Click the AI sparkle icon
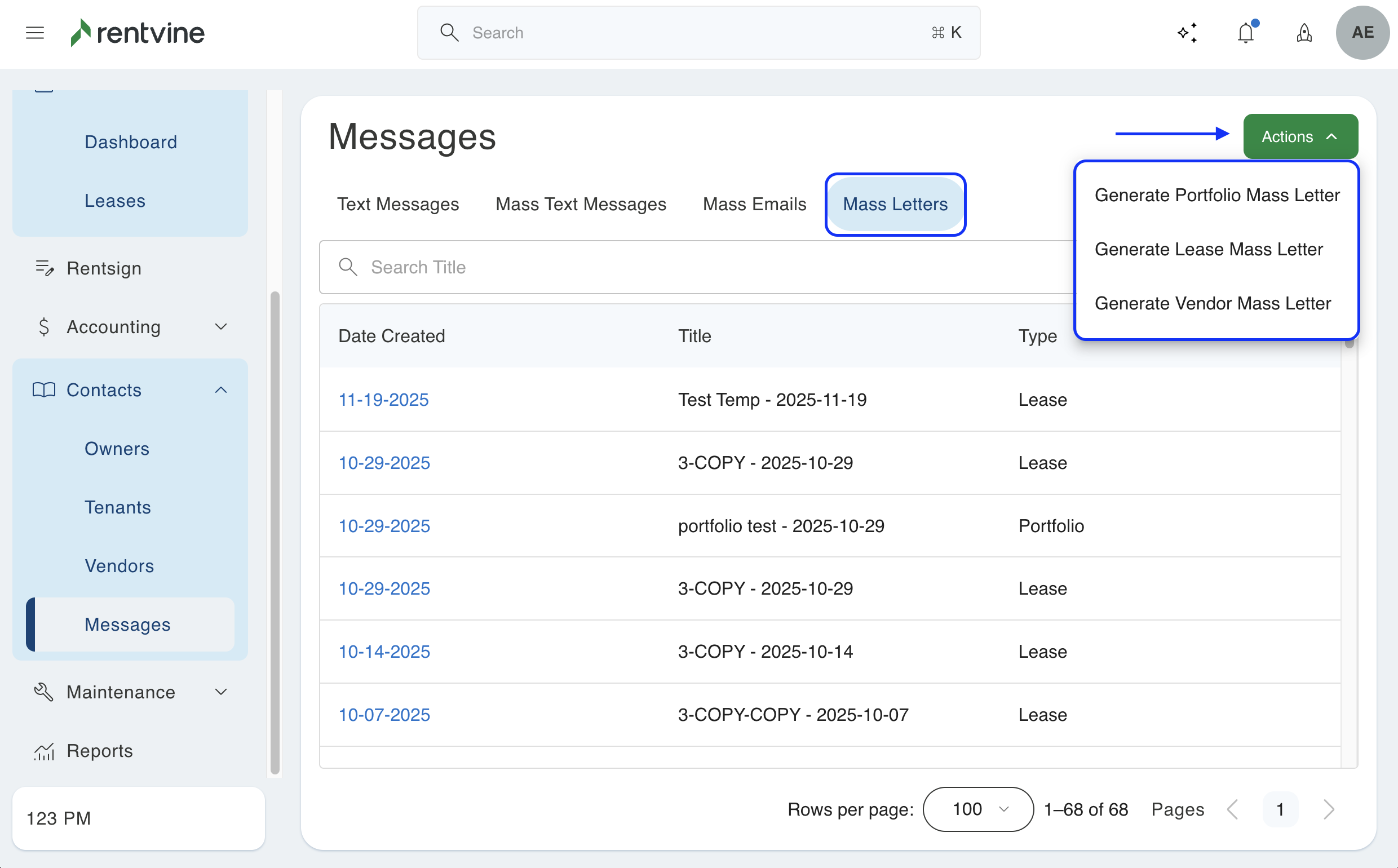The height and width of the screenshot is (868, 1398). pyautogui.click(x=1187, y=33)
